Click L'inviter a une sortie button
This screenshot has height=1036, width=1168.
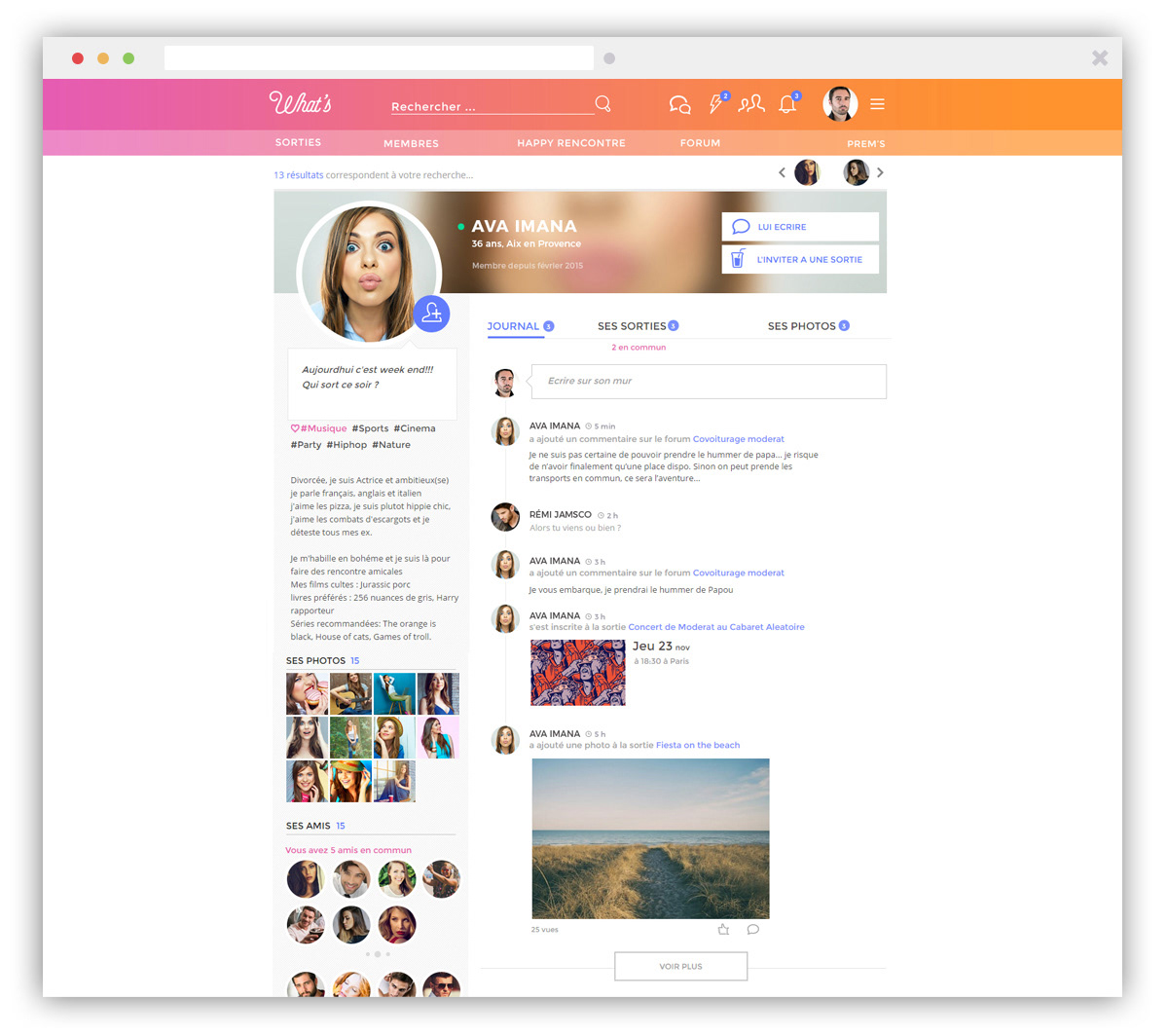800,260
